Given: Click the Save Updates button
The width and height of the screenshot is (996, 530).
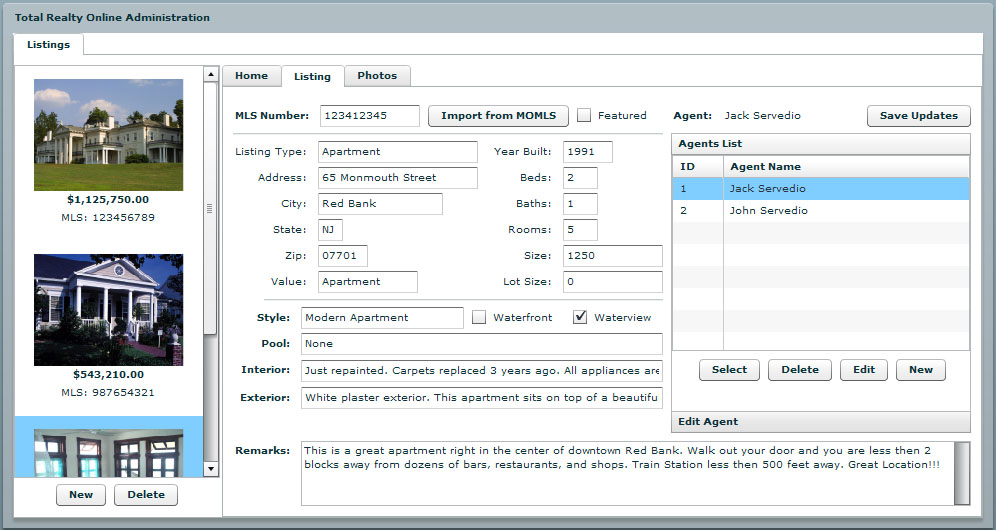Looking at the screenshot, I should [x=919, y=116].
